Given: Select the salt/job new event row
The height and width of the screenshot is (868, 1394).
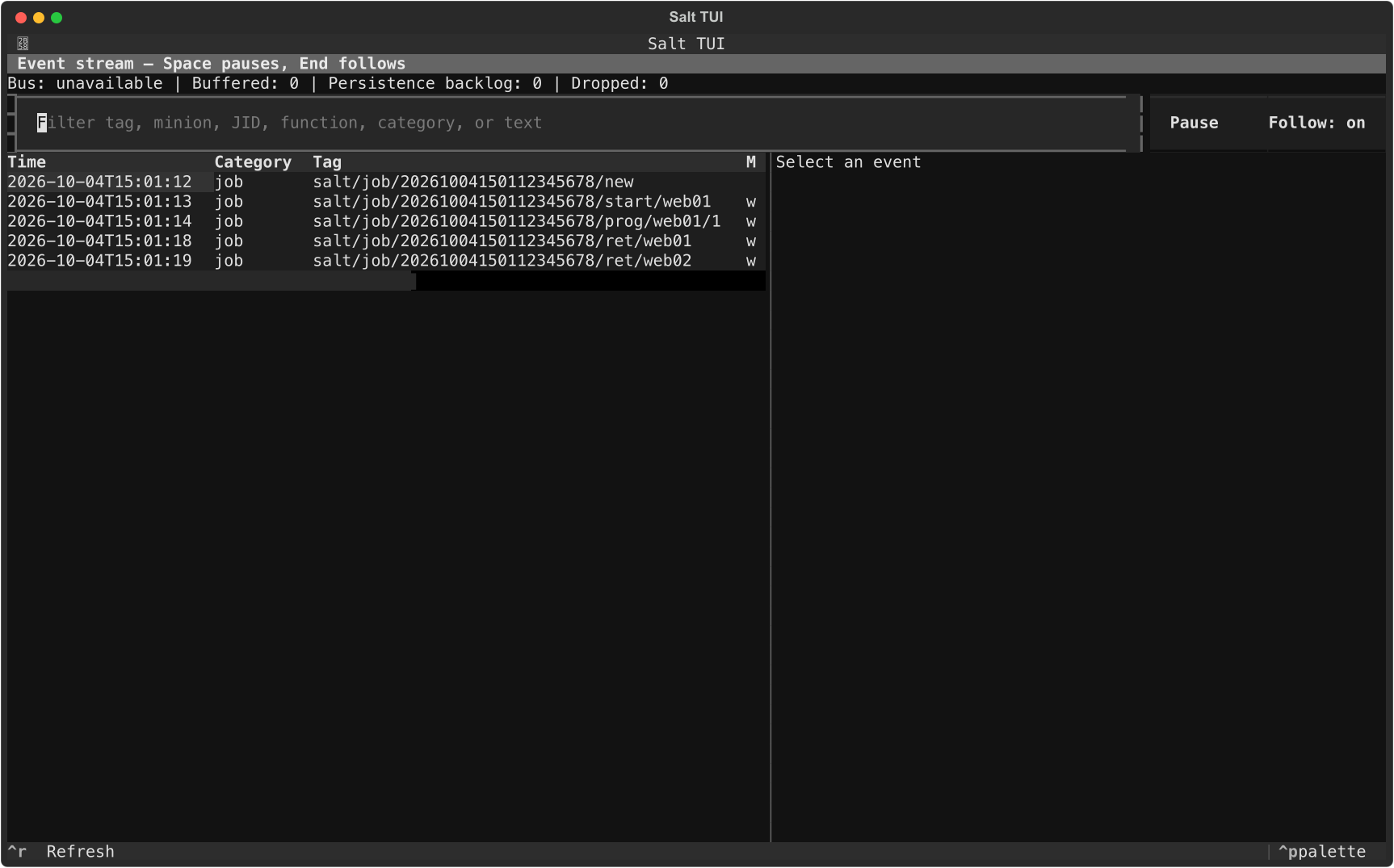Looking at the screenshot, I should pos(386,182).
